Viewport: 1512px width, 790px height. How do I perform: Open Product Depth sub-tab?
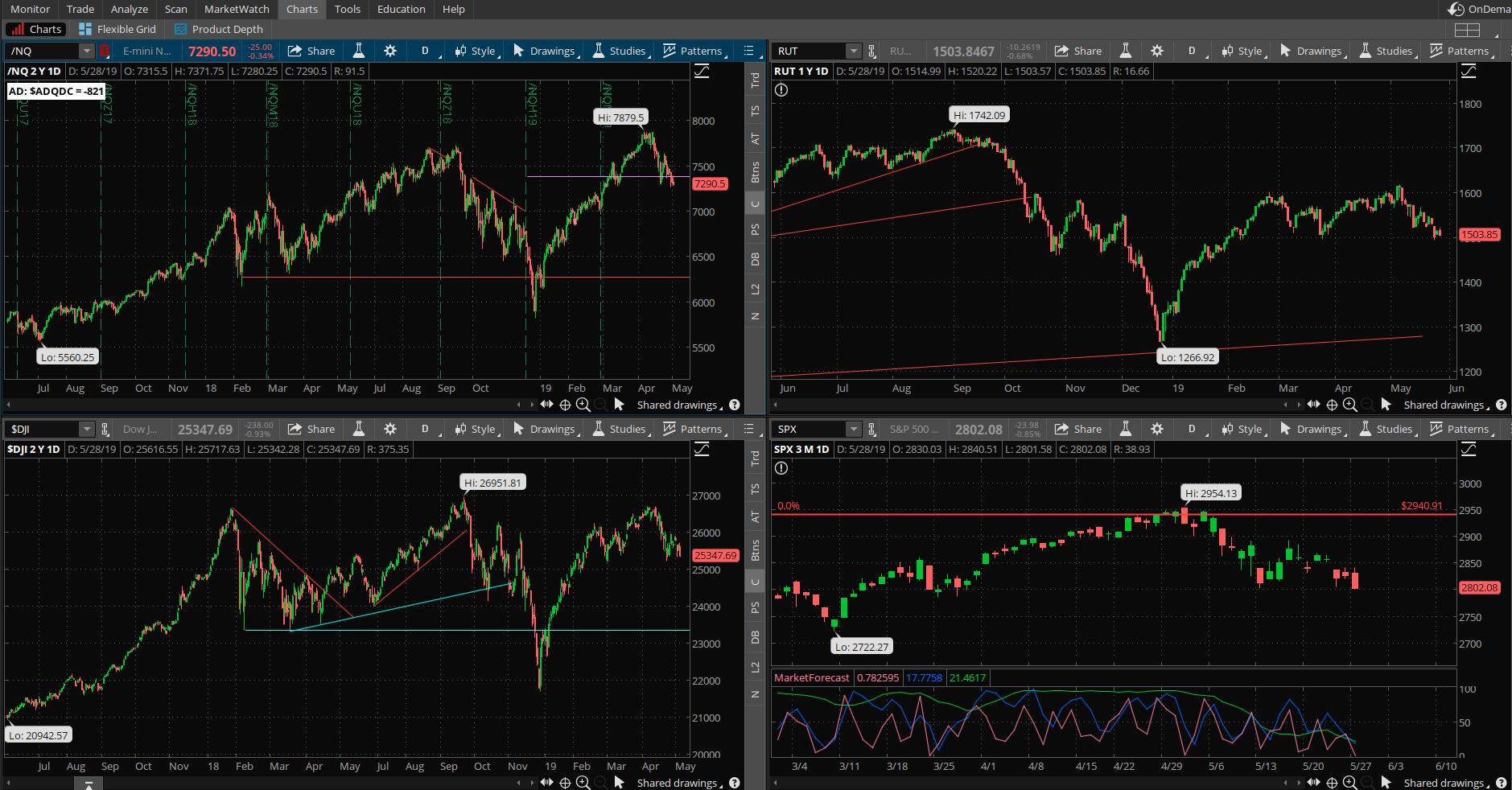click(219, 29)
